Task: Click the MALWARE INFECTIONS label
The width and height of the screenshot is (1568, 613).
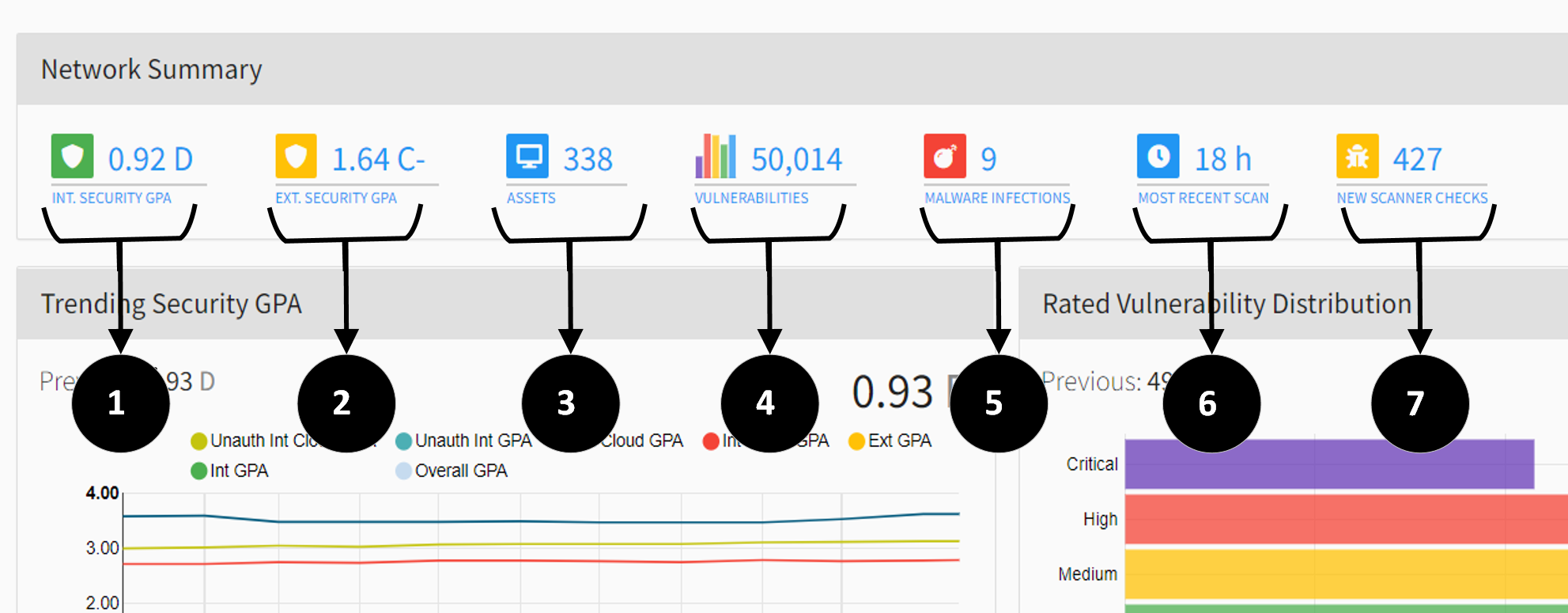Action: coord(997,198)
